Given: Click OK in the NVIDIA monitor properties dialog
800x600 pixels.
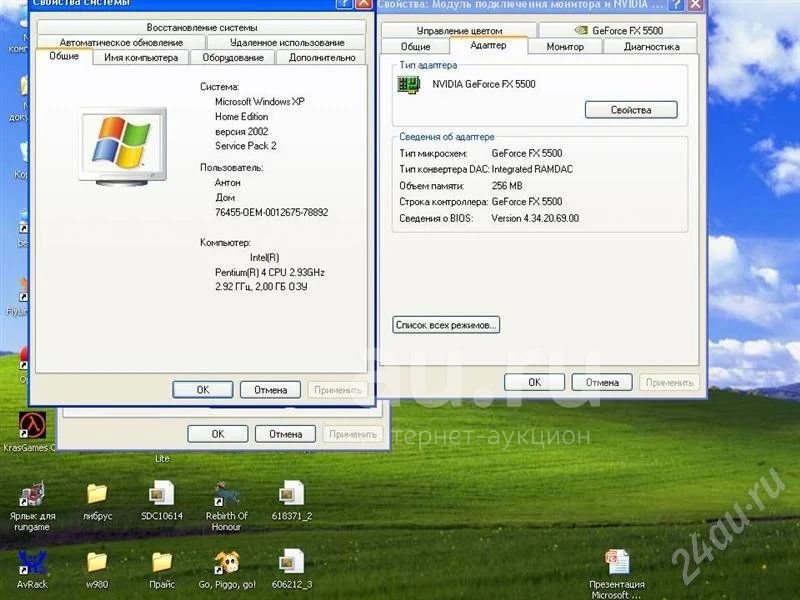Looking at the screenshot, I should (x=534, y=382).
